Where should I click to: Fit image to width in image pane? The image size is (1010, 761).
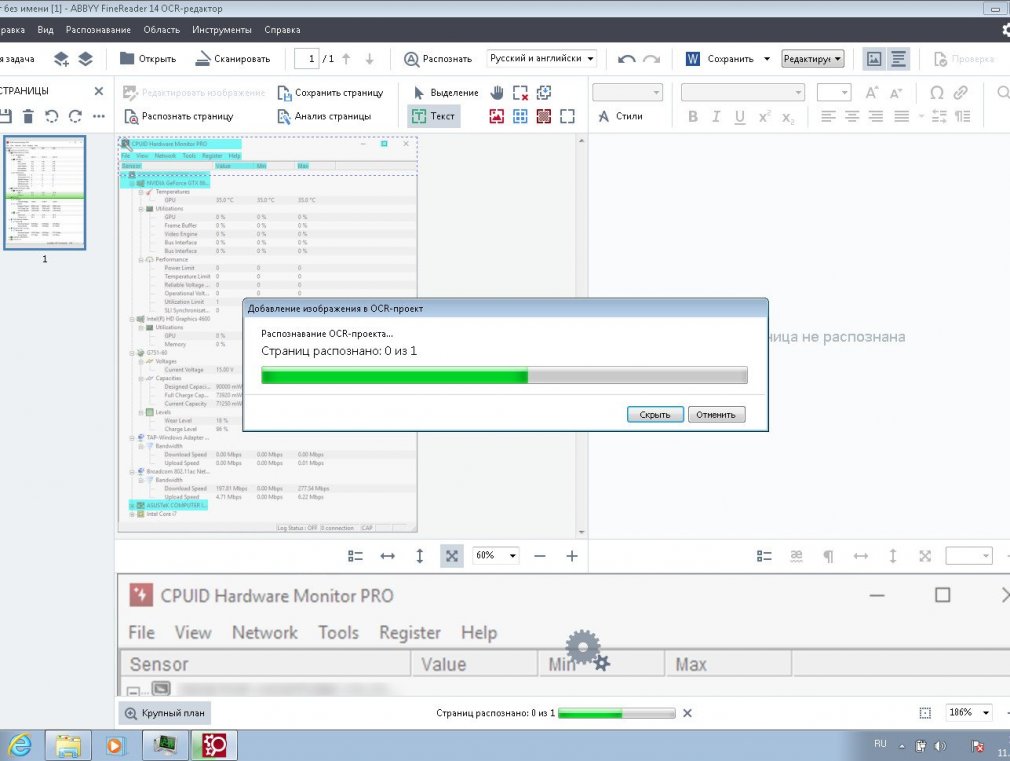point(388,556)
